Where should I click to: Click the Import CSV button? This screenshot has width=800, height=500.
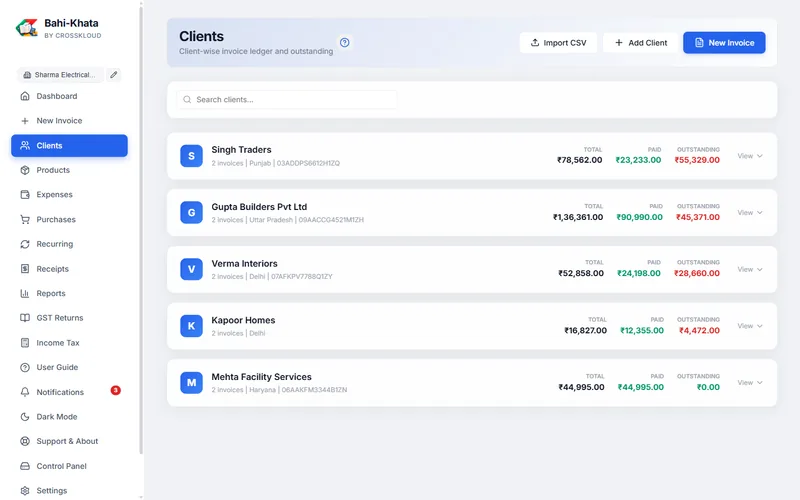[x=558, y=43]
